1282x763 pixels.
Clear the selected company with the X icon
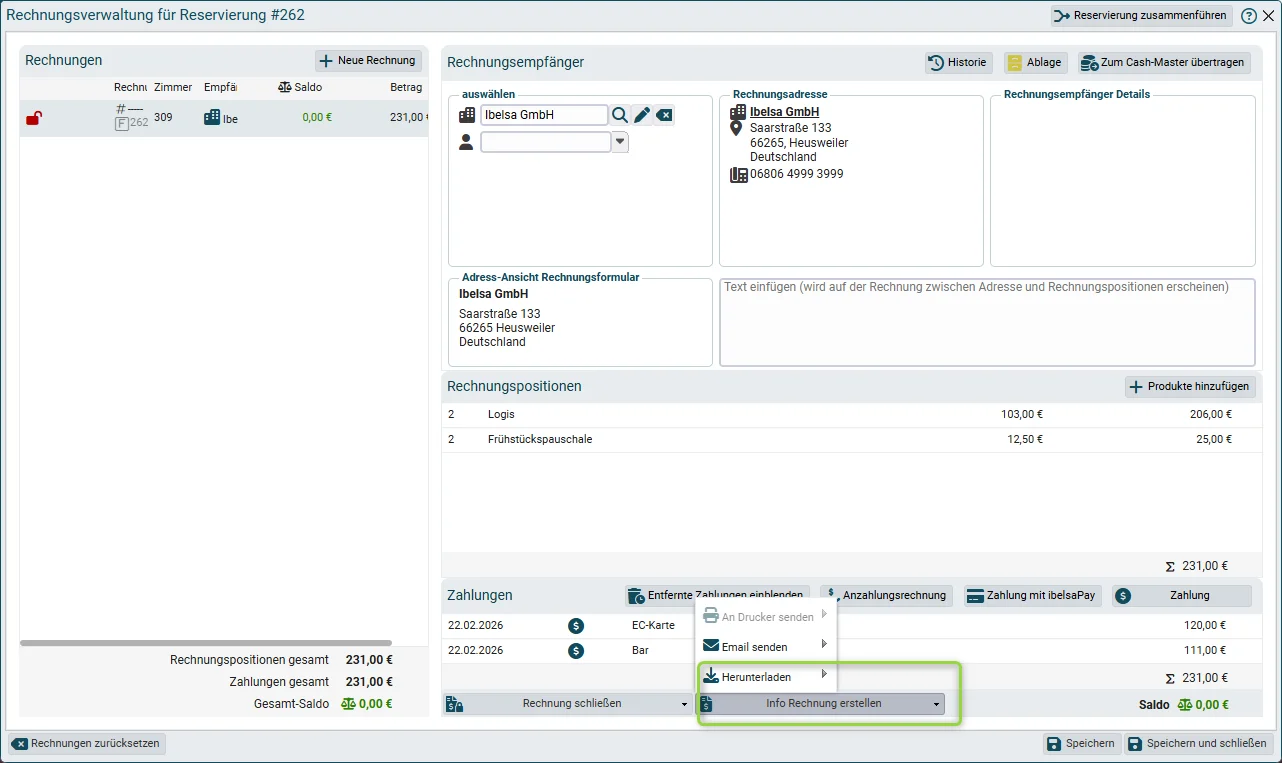click(664, 115)
